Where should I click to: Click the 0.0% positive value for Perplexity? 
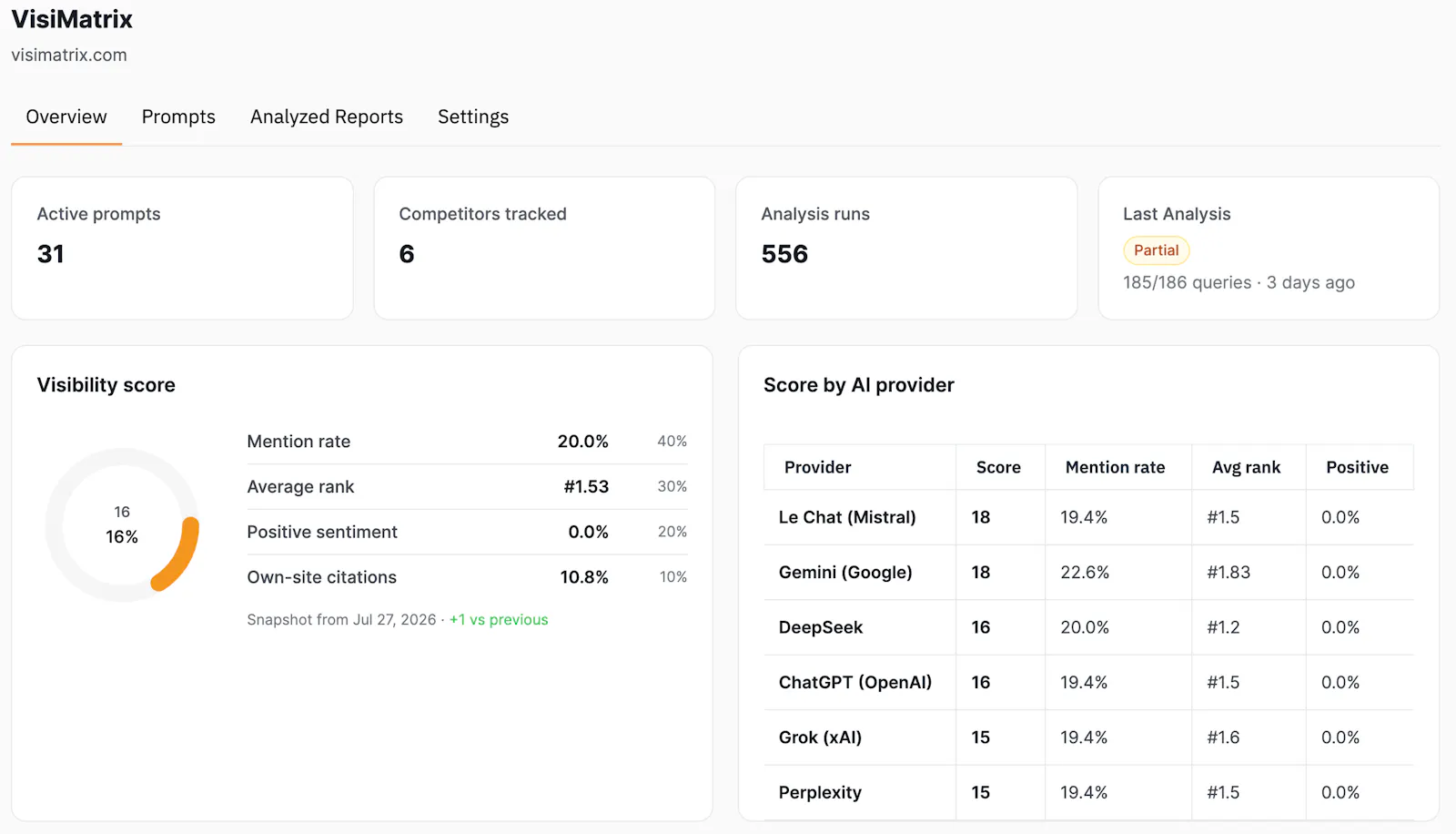1340,793
